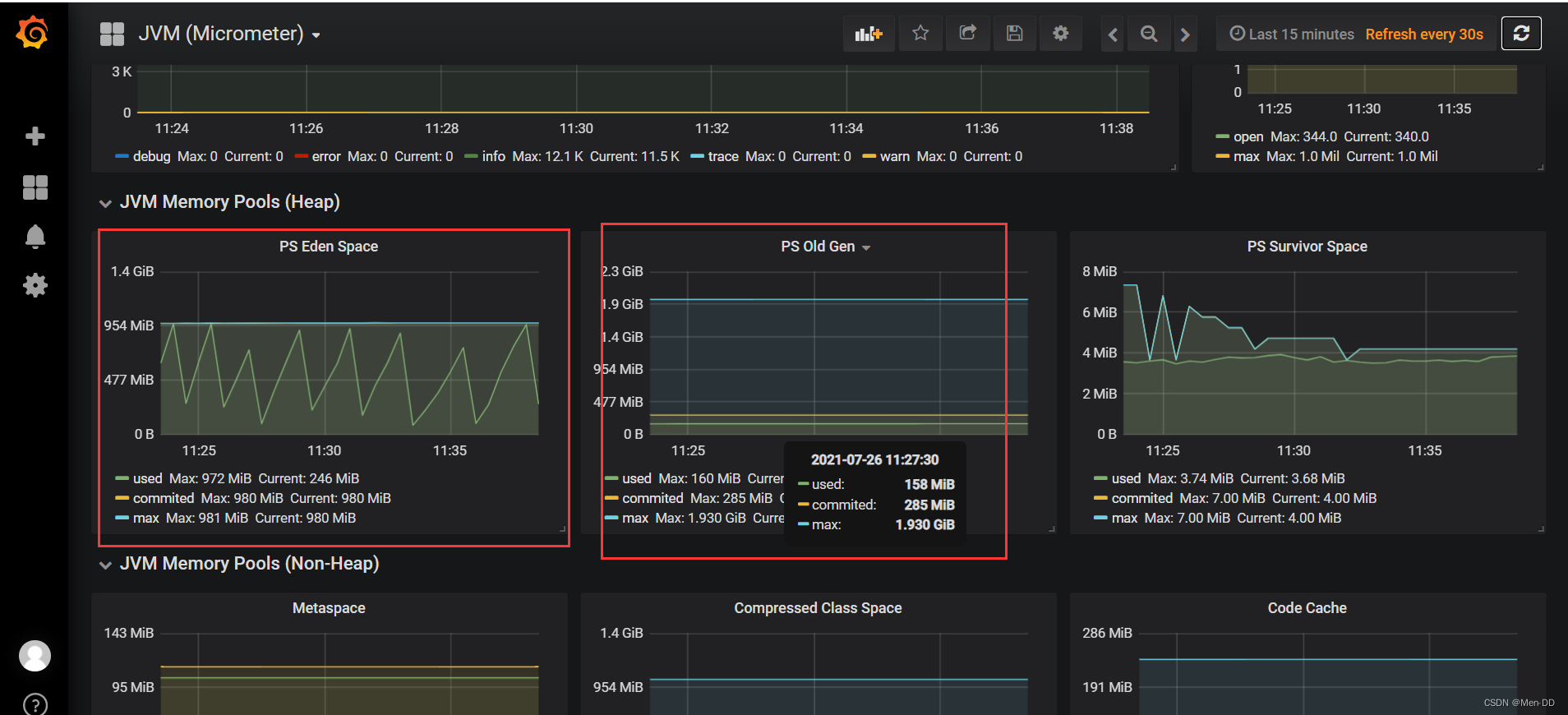The width and height of the screenshot is (1568, 715).
Task: Click the dashboard grid icon beside title
Action: coord(112,34)
